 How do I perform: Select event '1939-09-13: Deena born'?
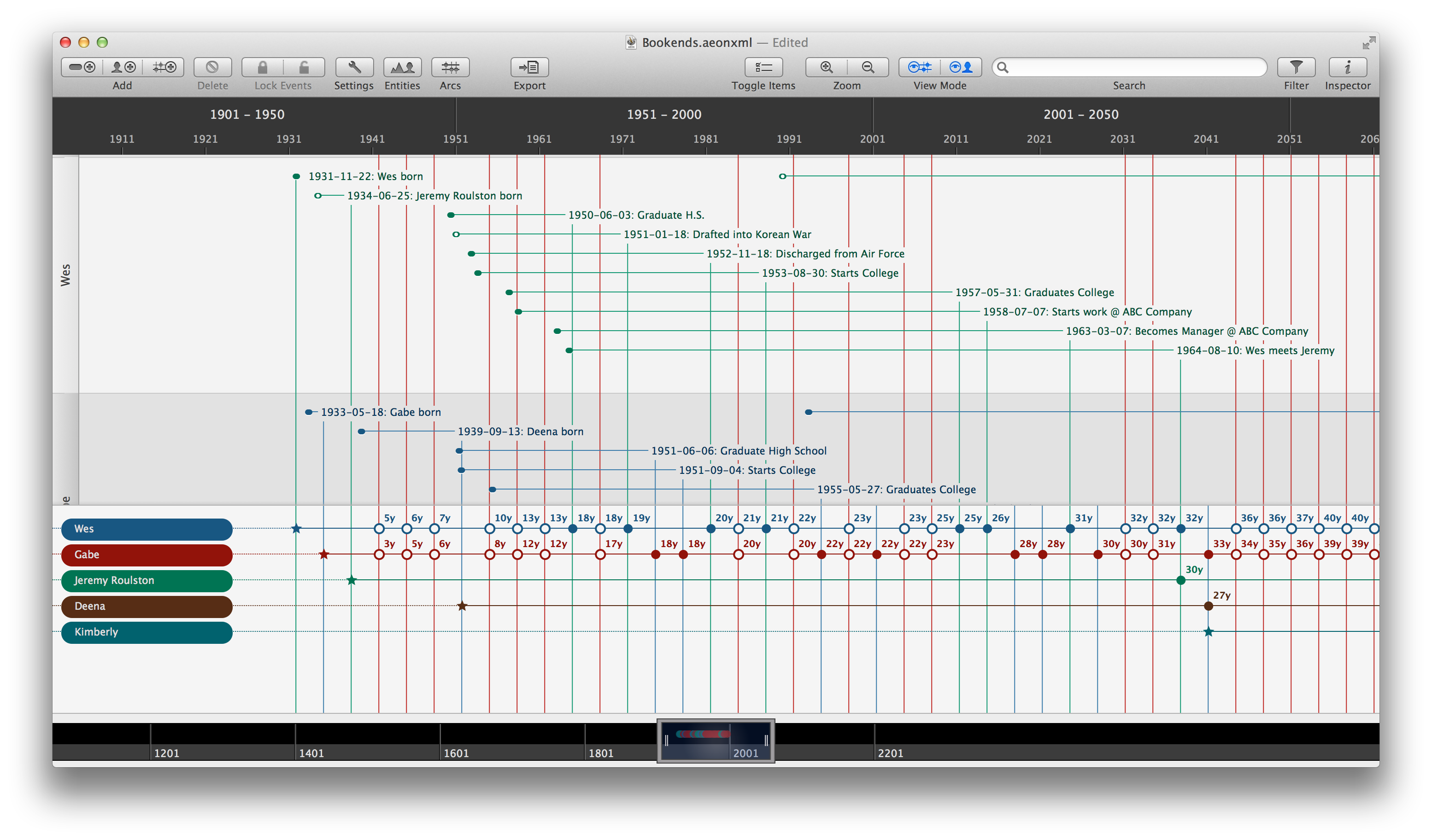pyautogui.click(x=521, y=432)
